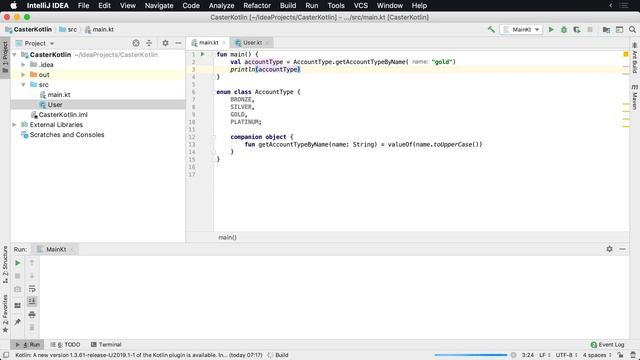This screenshot has width=640, height=360.
Task: Open the Terminal tool window
Action: pyautogui.click(x=106, y=344)
